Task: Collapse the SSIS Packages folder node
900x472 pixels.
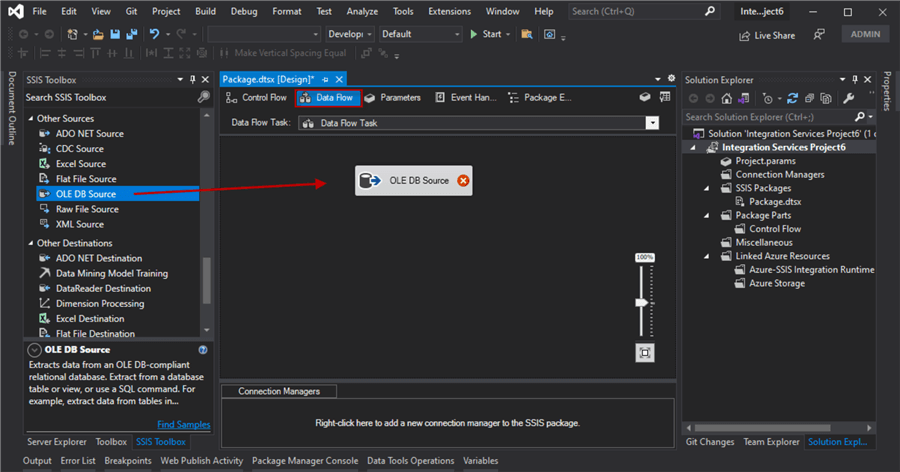Action: (706, 188)
